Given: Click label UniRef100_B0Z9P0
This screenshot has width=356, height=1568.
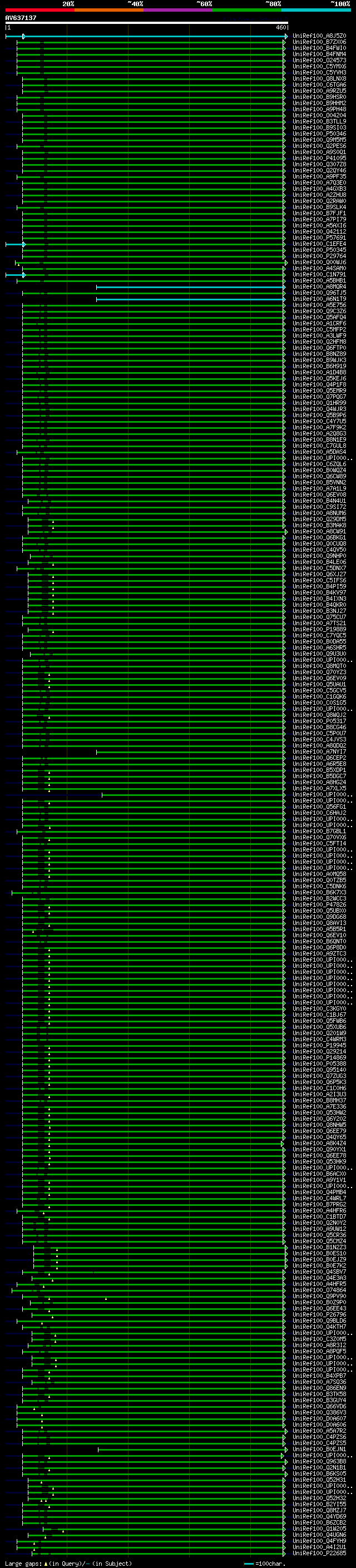Looking at the screenshot, I should 319,1302.
